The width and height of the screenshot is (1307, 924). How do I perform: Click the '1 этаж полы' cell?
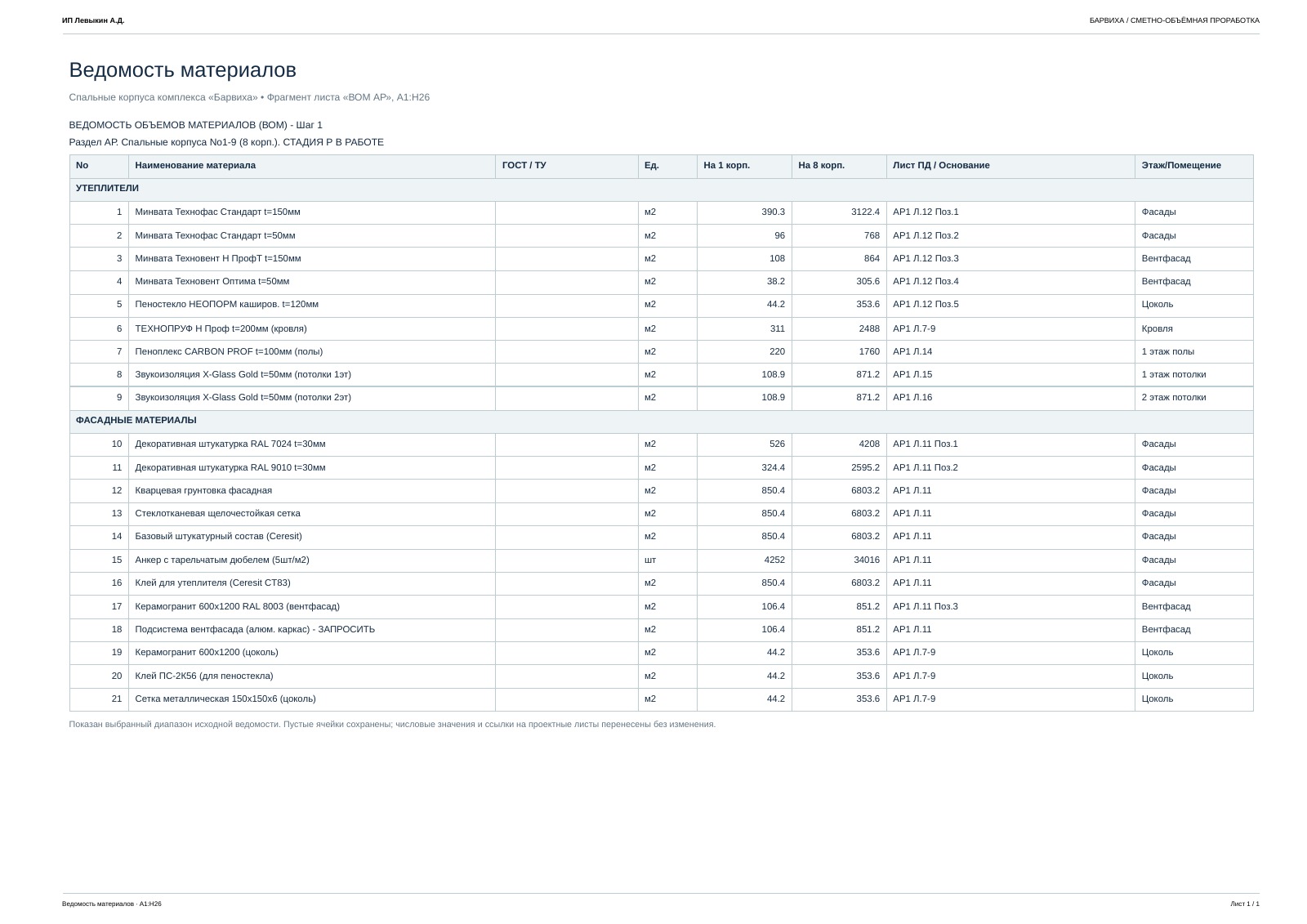click(1194, 352)
